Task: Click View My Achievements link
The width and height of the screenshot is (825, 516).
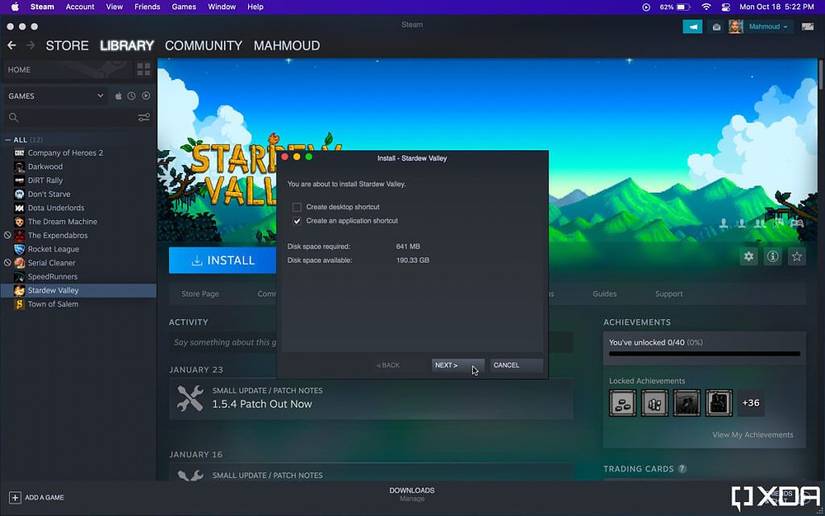Action: (x=752, y=435)
